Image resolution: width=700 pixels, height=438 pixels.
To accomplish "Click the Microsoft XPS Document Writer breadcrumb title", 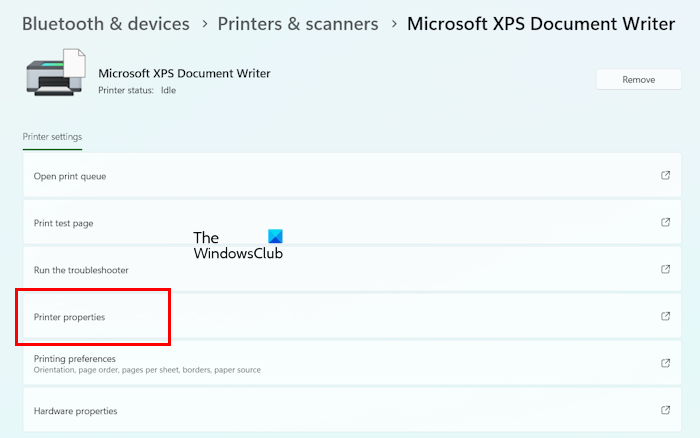I will pos(541,24).
